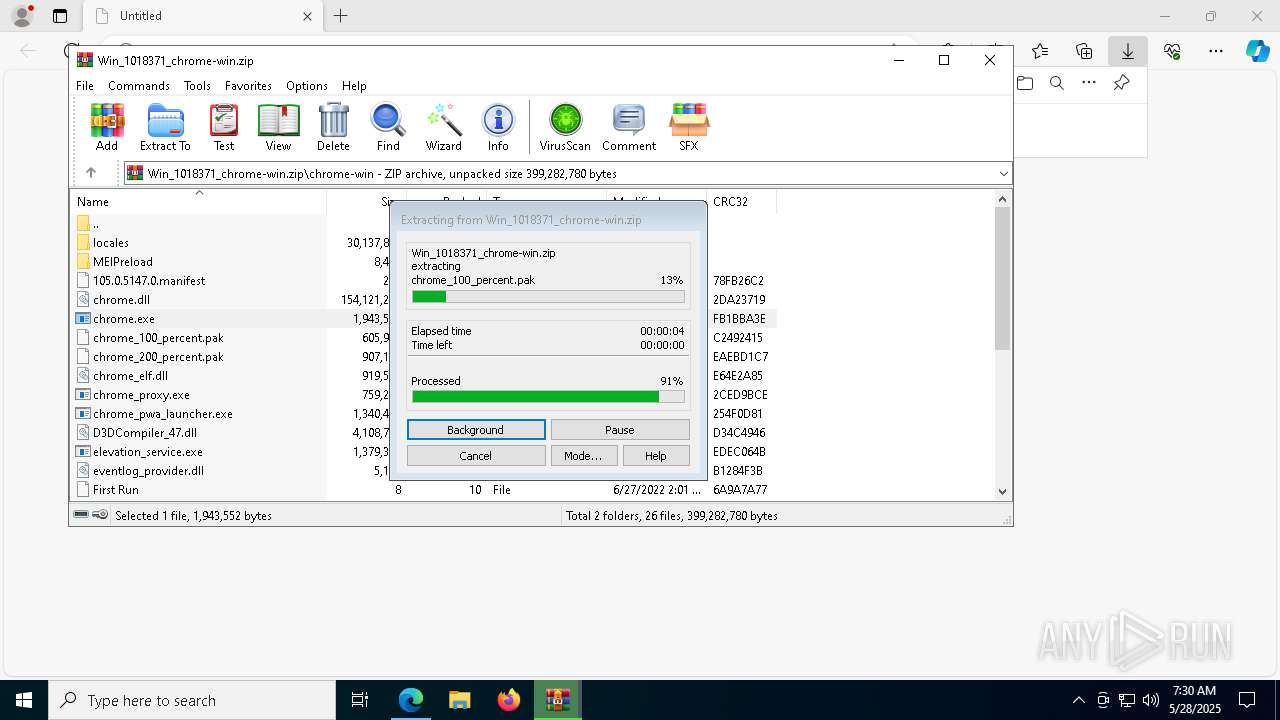Open File Explorer from the taskbar
The image size is (1280, 720).
(x=459, y=700)
